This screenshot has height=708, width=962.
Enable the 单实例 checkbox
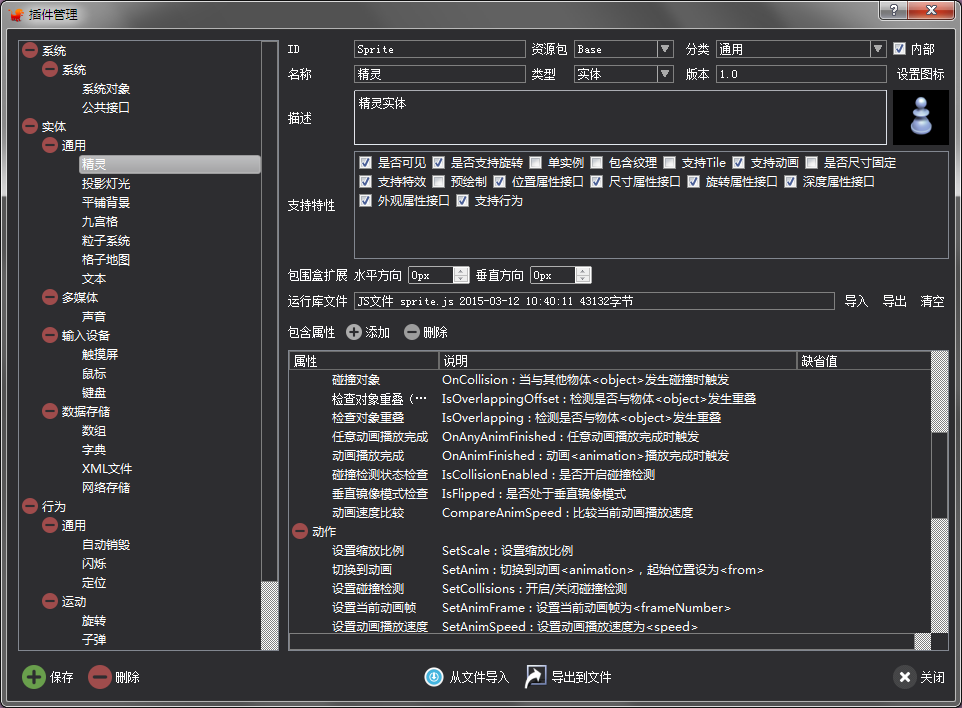point(536,162)
